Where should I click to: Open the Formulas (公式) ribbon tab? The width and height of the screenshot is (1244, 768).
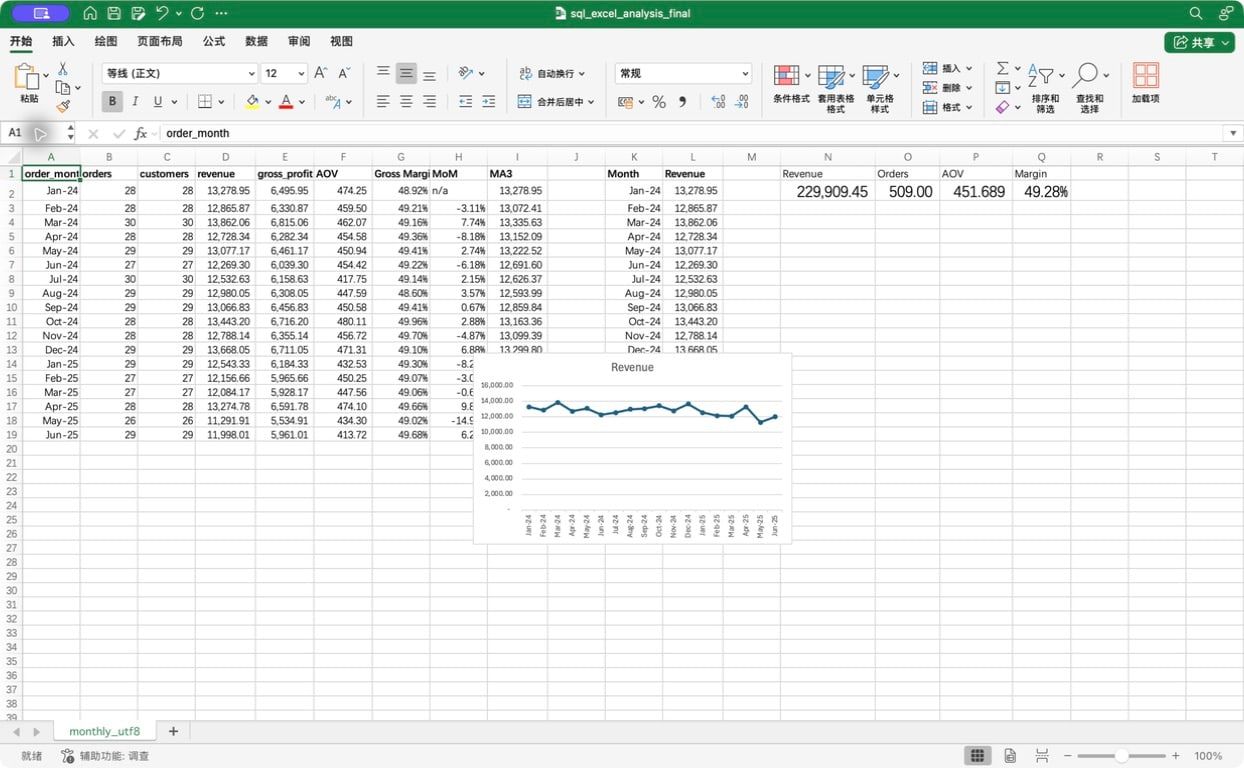click(x=213, y=41)
